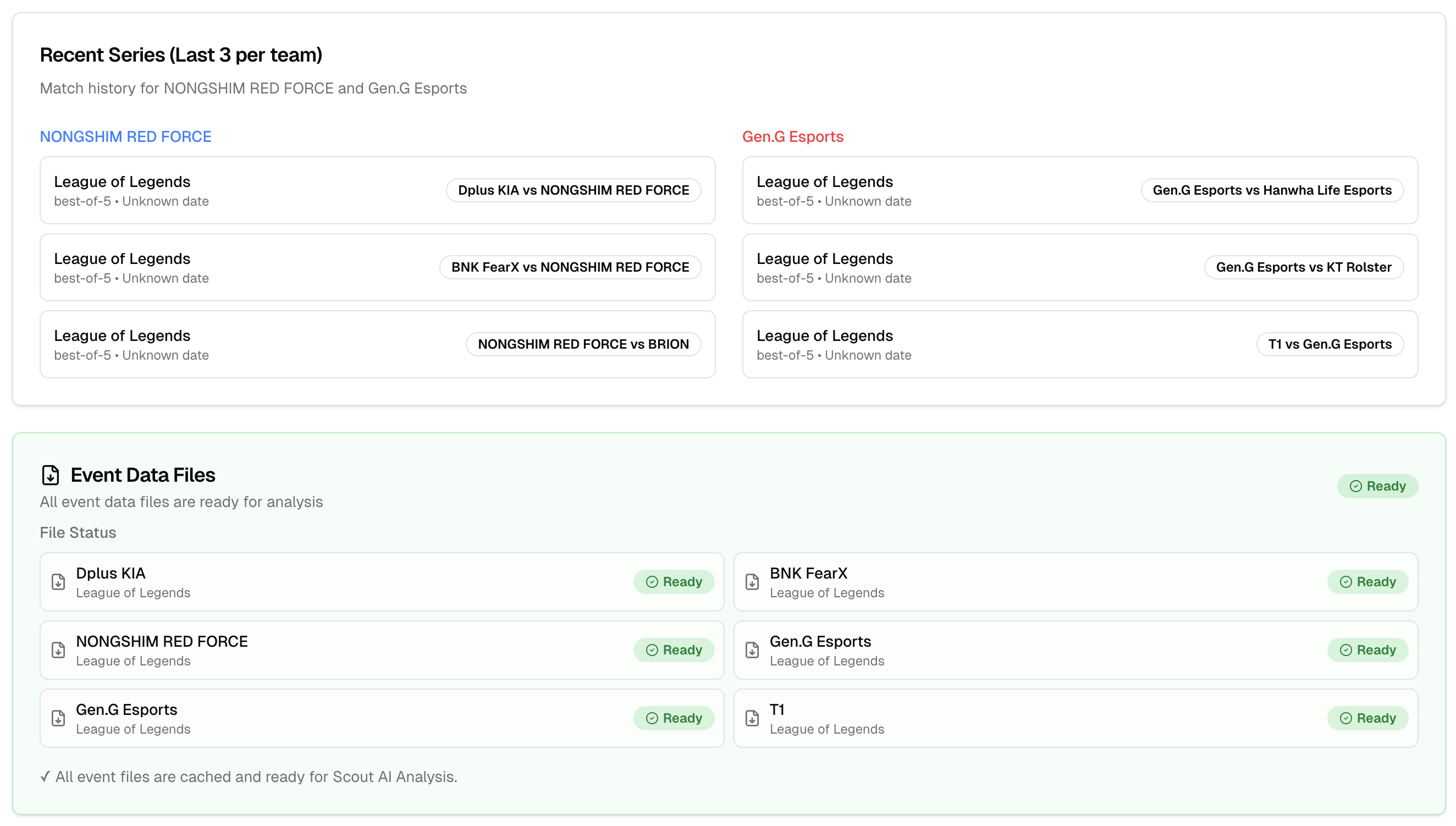Click the T1 Ready status badge
This screenshot has height=826, width=1456.
click(x=1367, y=718)
